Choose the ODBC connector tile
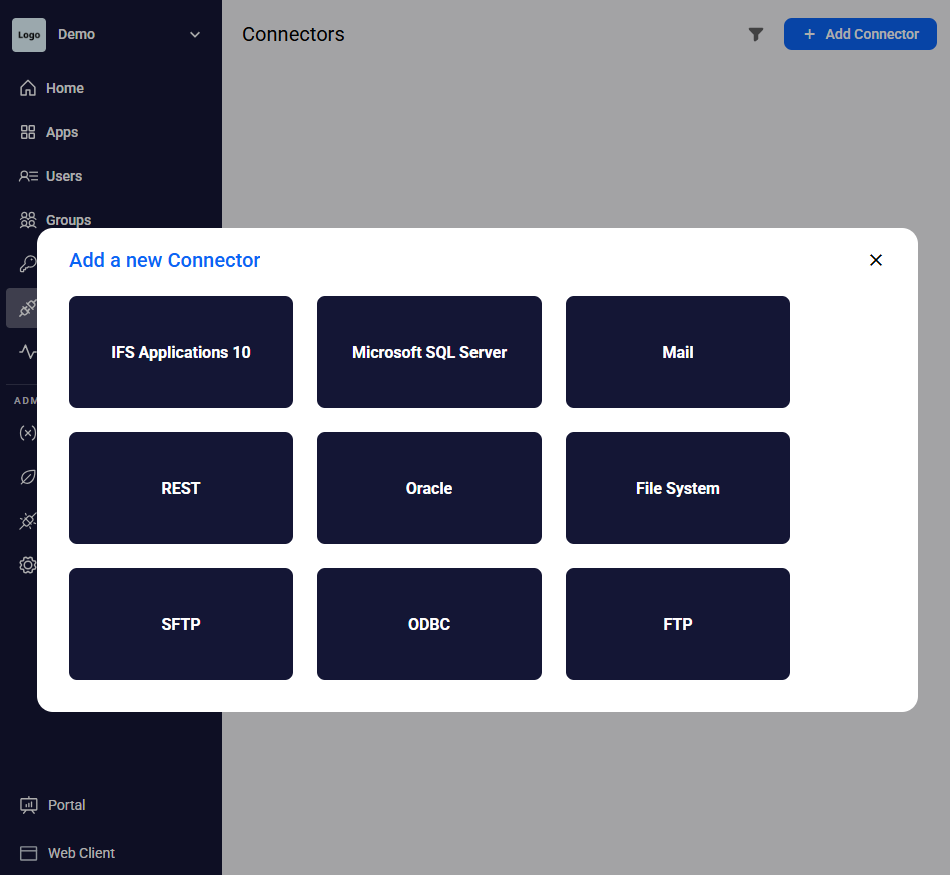Screen dimensions: 950x875 429,624
